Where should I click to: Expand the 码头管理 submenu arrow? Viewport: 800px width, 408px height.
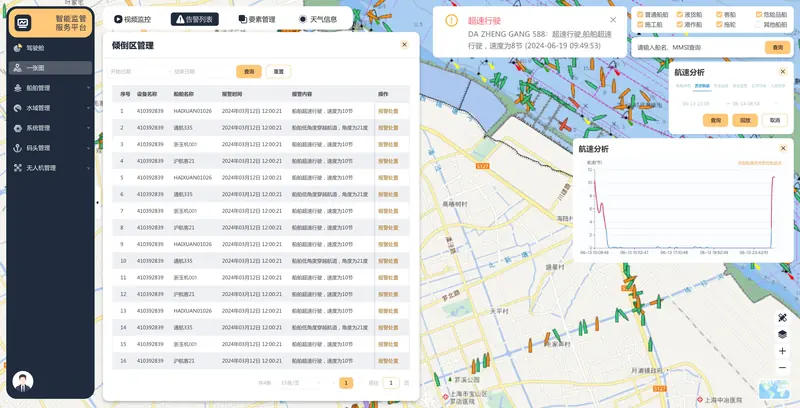[88, 148]
